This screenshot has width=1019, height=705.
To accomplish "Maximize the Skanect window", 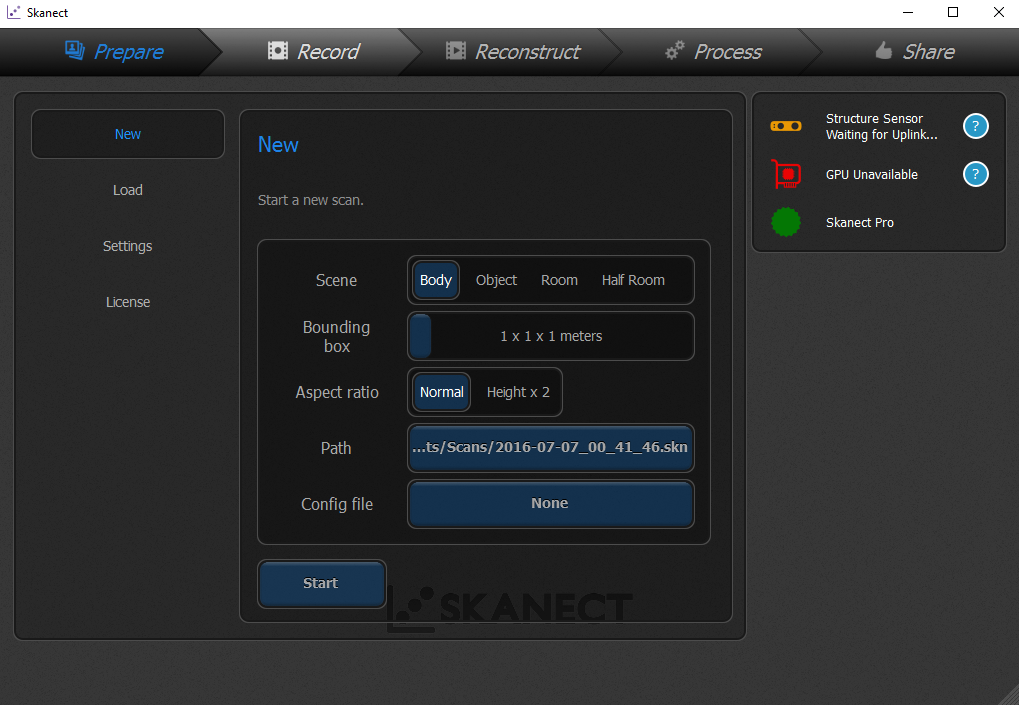I will 953,12.
